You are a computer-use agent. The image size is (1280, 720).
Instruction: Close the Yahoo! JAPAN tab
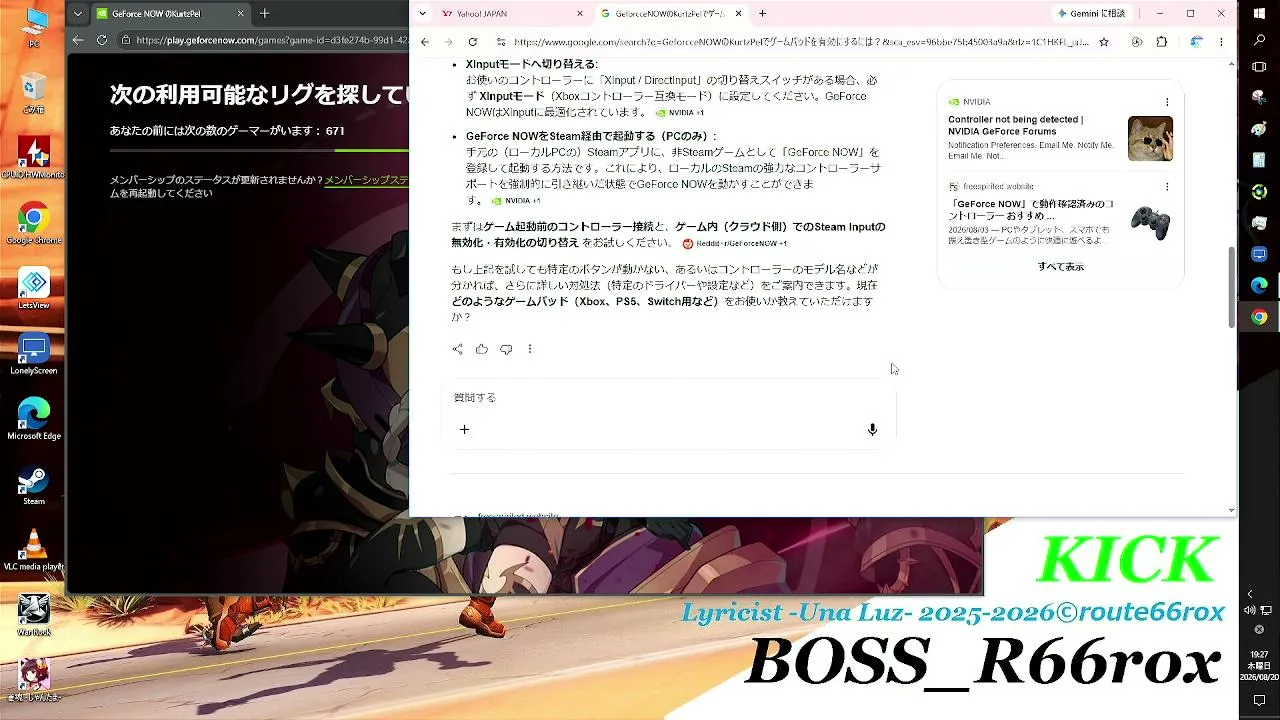coord(580,14)
